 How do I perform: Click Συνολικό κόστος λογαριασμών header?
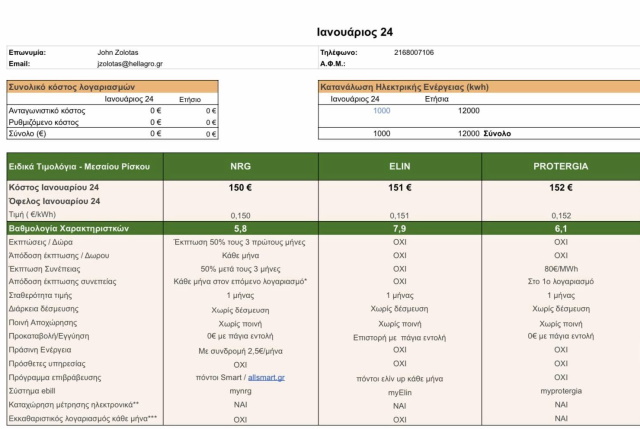click(x=71, y=87)
